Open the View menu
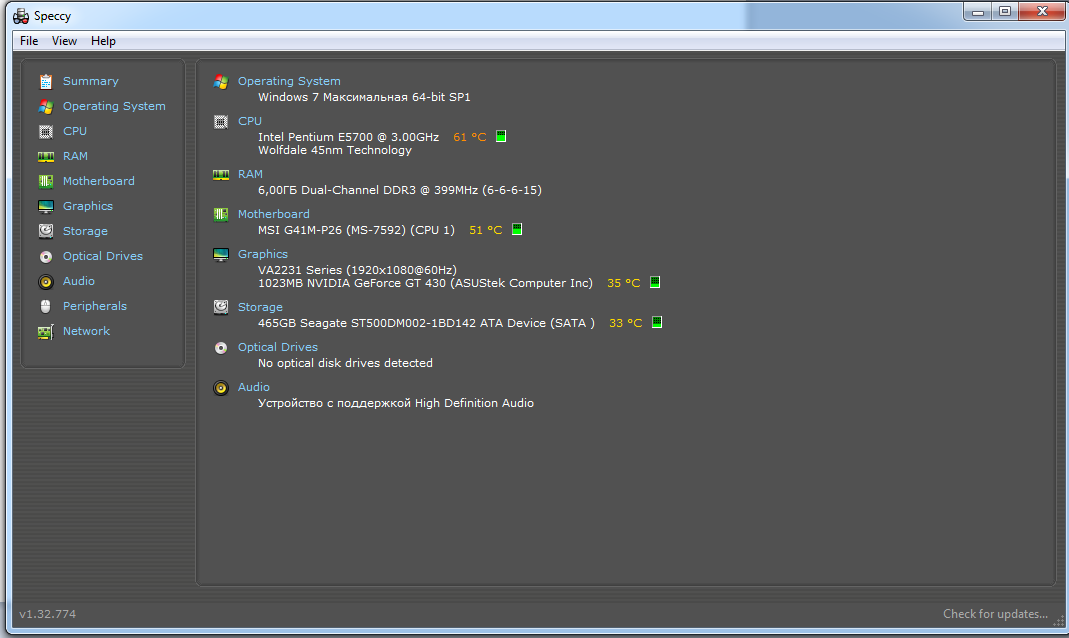The width and height of the screenshot is (1069, 638). [x=65, y=41]
